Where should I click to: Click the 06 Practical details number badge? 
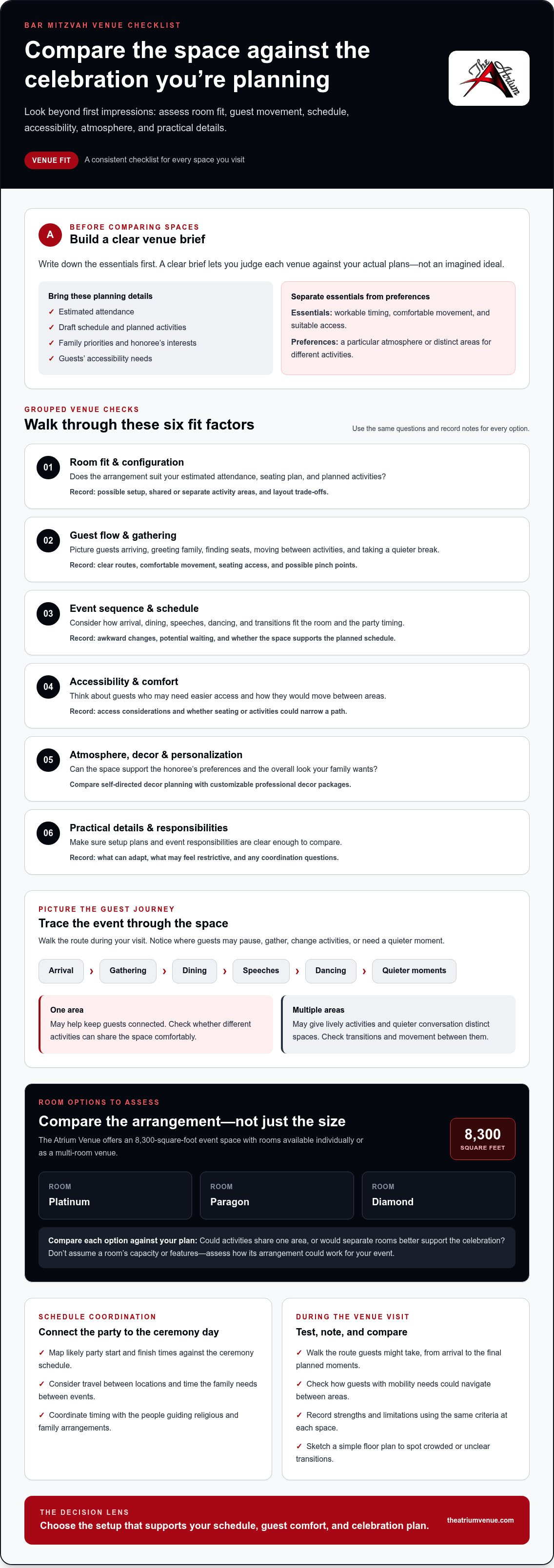(48, 833)
